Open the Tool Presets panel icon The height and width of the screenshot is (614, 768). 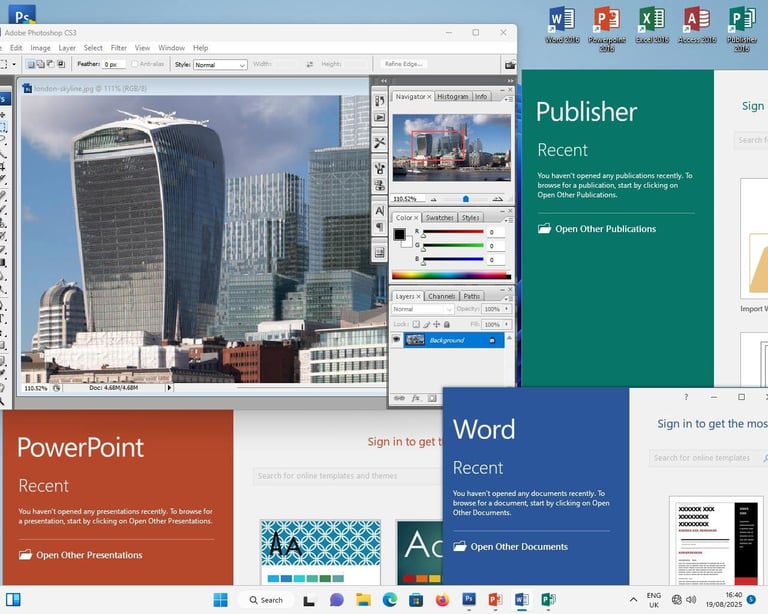[x=380, y=142]
